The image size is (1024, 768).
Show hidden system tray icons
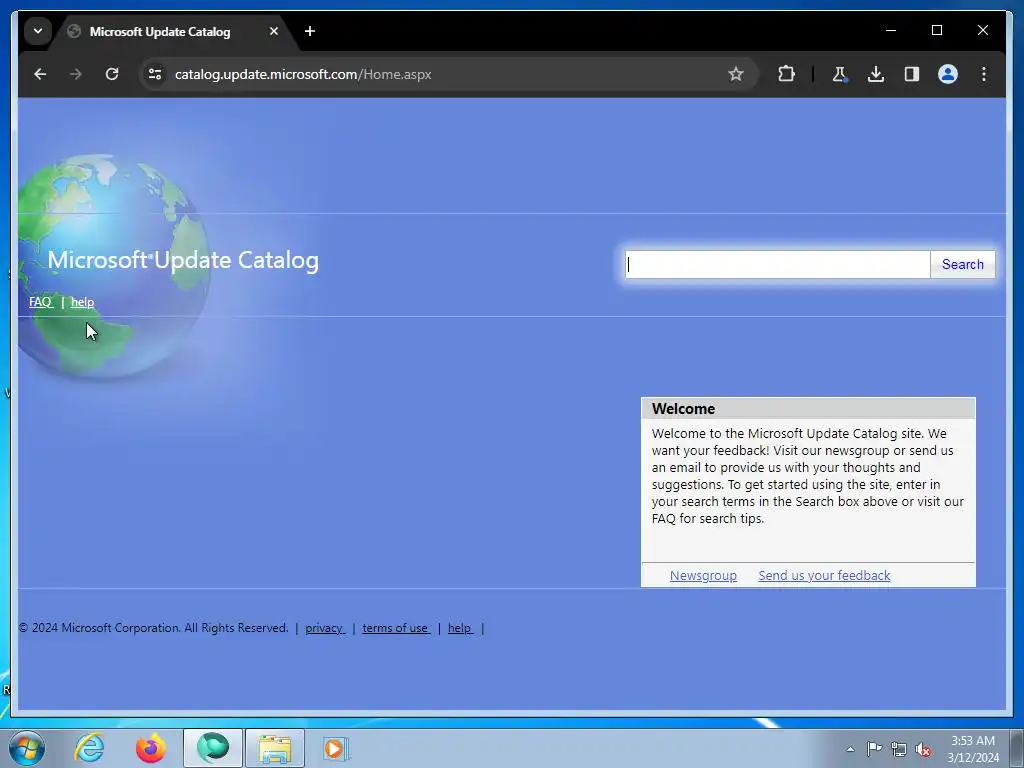point(850,749)
